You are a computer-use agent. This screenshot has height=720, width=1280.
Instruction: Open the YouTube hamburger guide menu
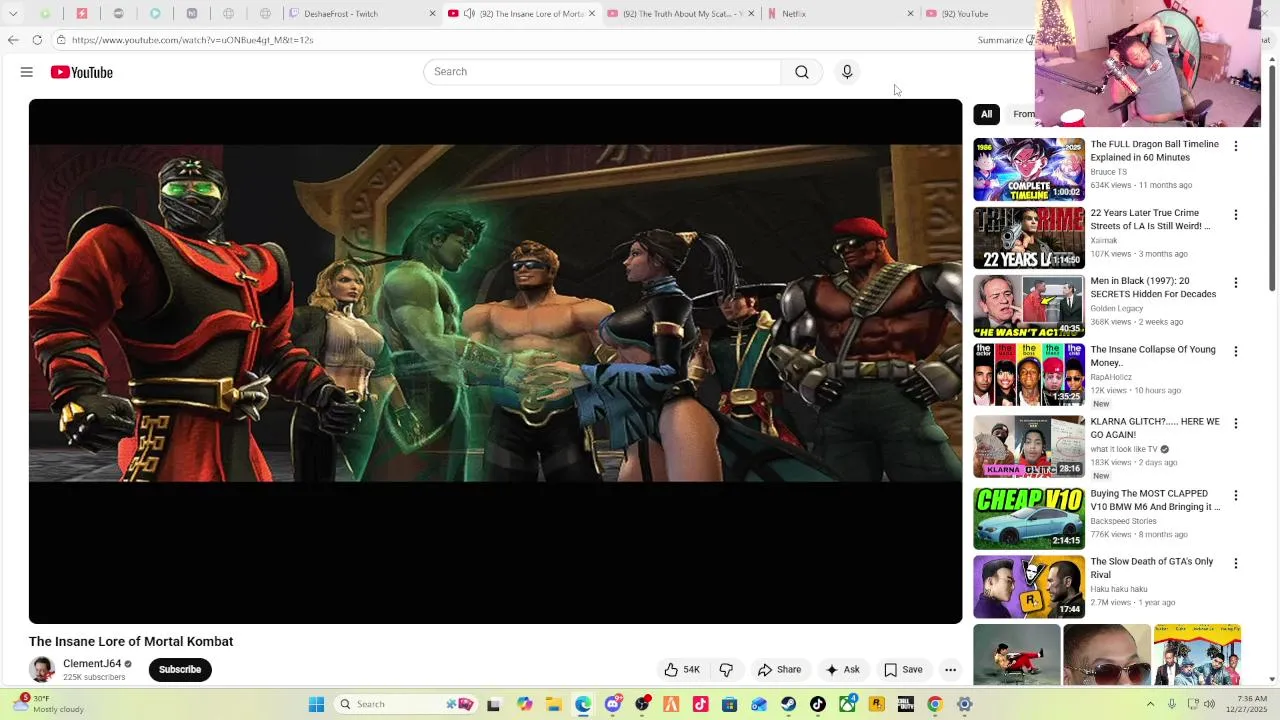click(x=27, y=72)
